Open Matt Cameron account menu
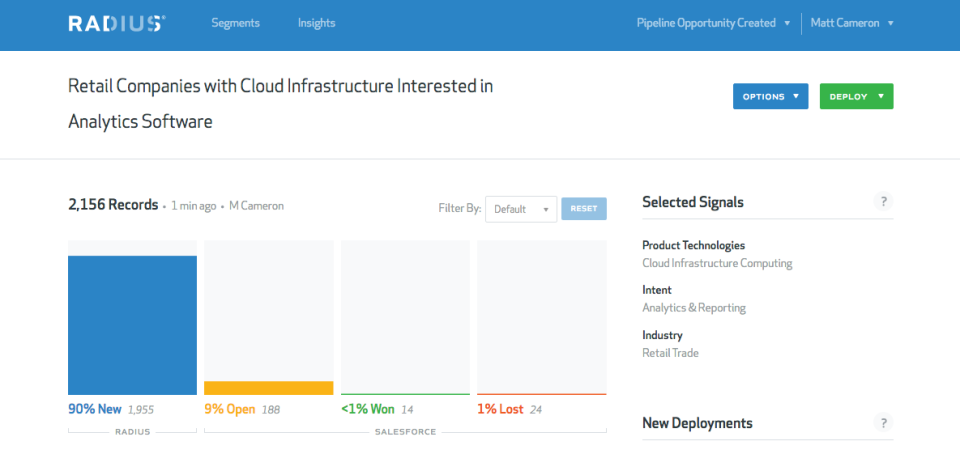Viewport: 960px width, 454px height. click(x=851, y=23)
